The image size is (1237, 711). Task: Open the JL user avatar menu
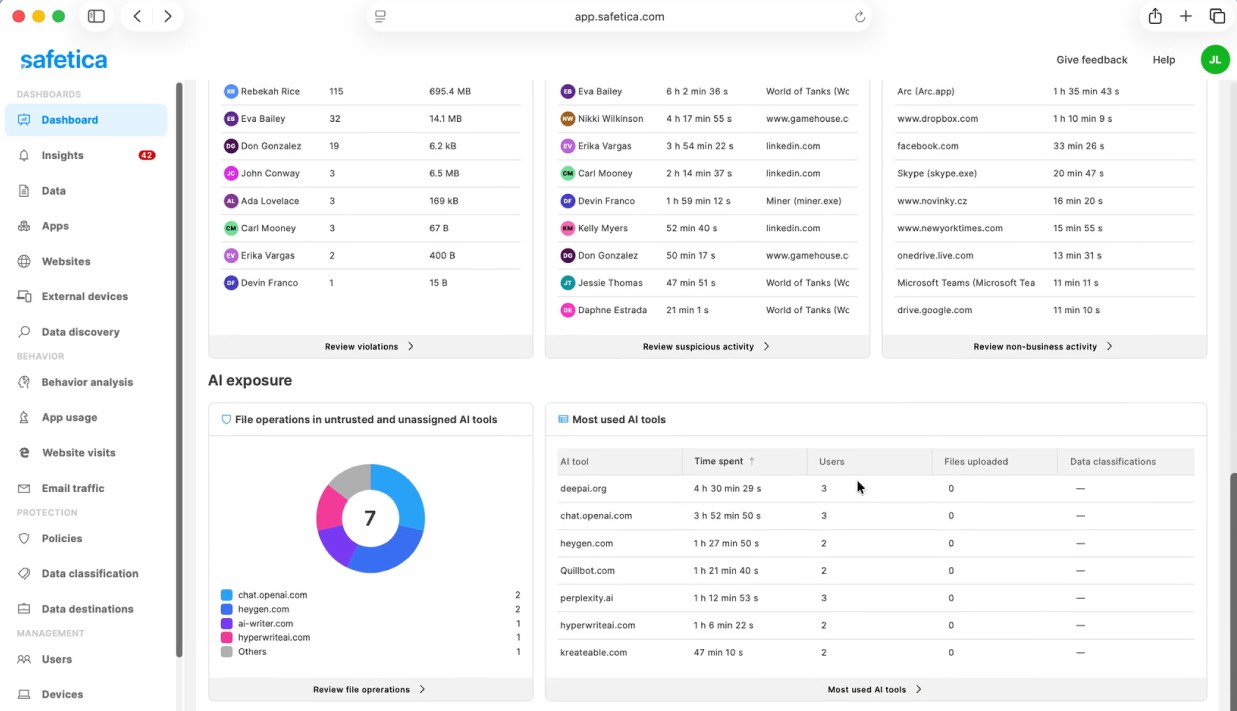(1215, 59)
